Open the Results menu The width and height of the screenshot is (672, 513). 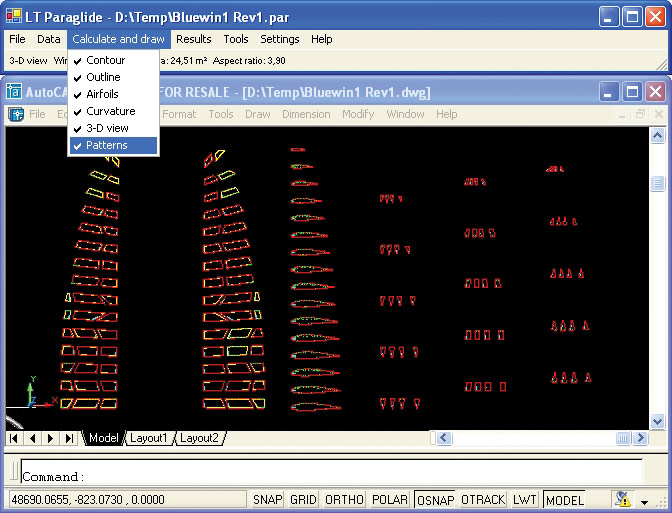(193, 39)
